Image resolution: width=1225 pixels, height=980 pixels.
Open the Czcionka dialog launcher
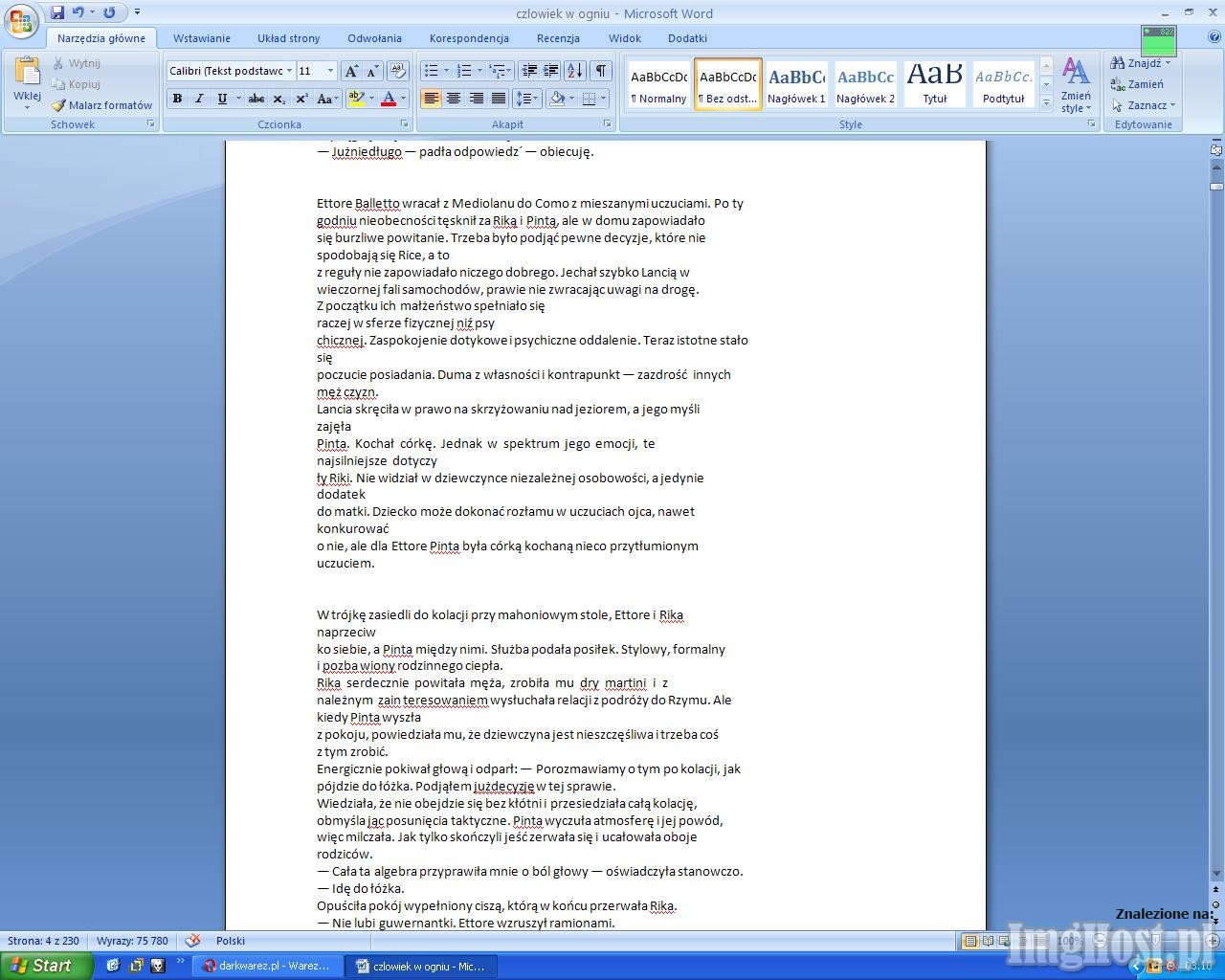404,124
